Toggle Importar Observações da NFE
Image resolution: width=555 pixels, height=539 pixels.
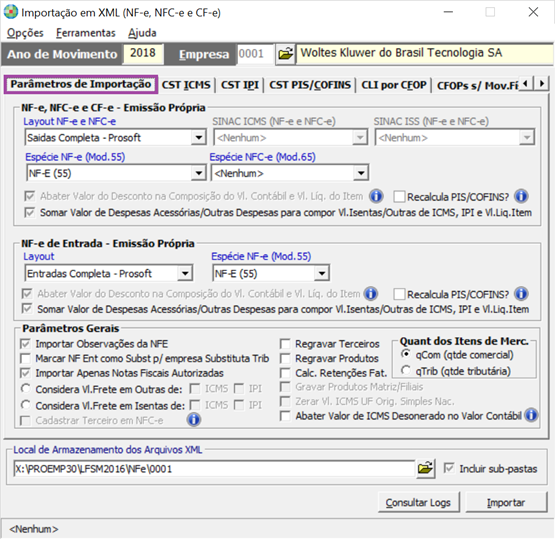(25, 344)
